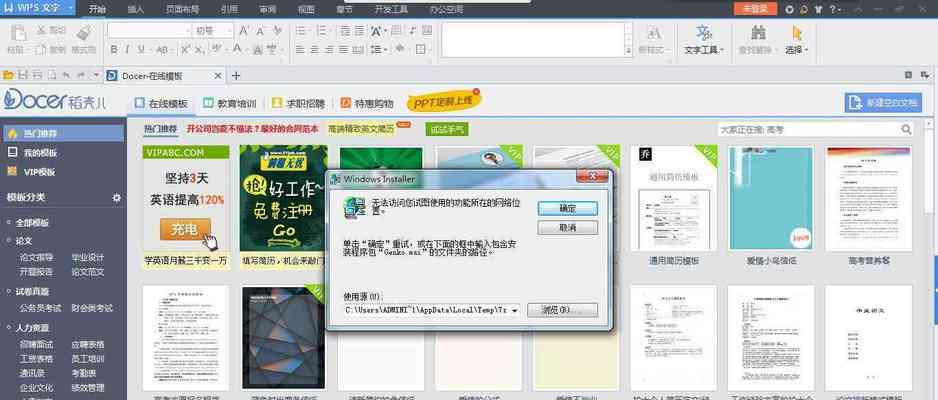This screenshot has width=938, height=400.
Task: Expand the styles gallery arrow
Action: click(x=628, y=53)
